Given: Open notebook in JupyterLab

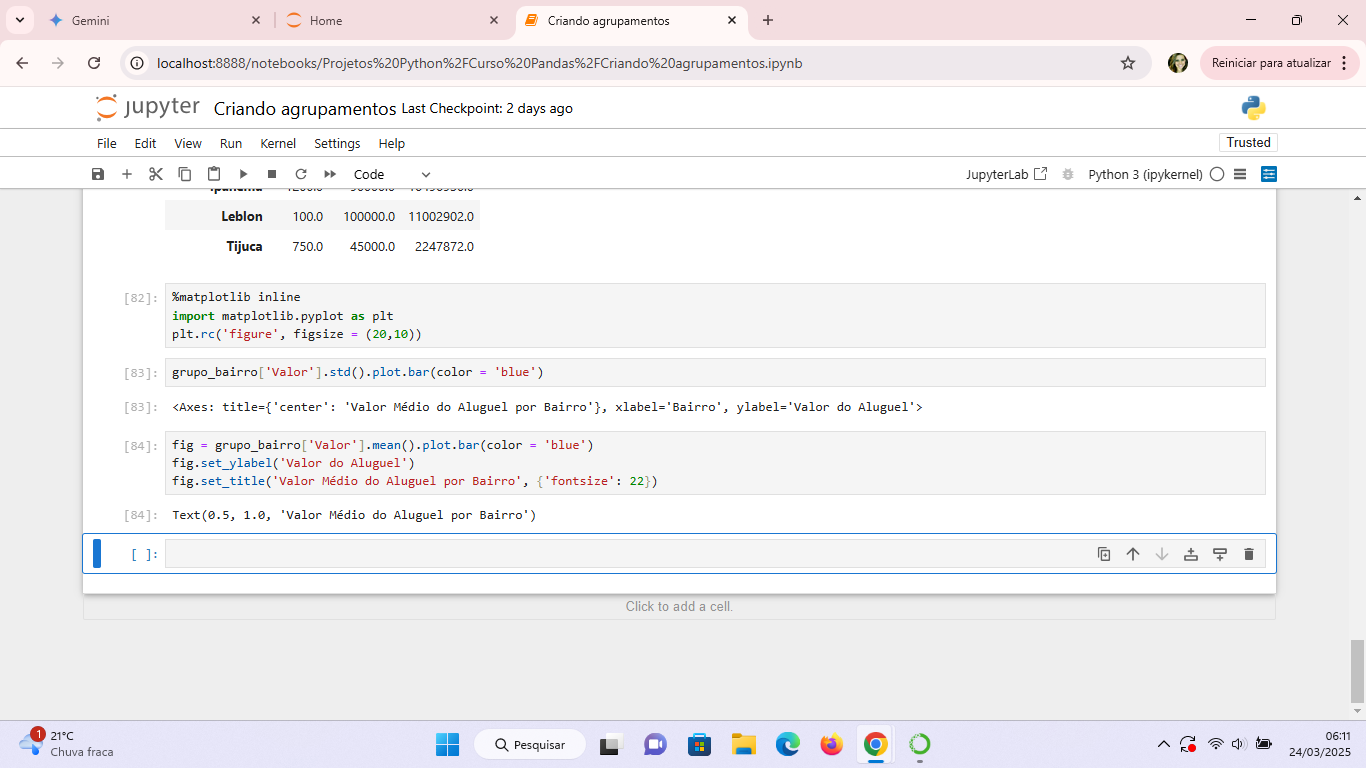Looking at the screenshot, I should tap(1007, 174).
